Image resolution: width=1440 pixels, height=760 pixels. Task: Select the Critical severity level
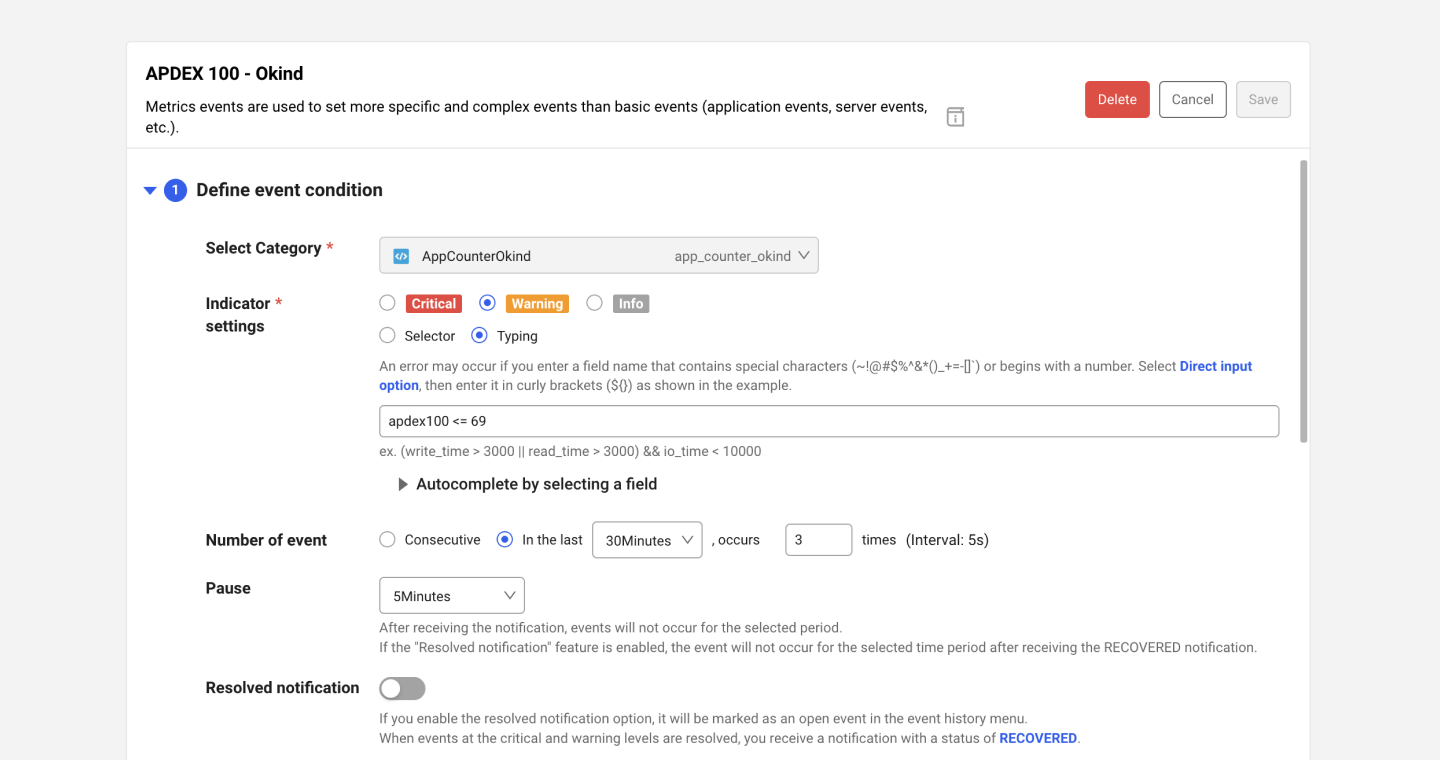coord(388,303)
